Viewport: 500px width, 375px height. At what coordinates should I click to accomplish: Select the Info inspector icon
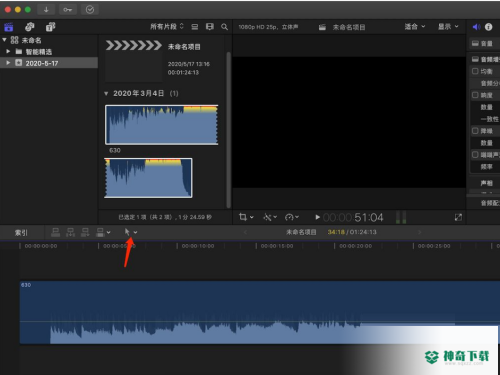pos(488,27)
